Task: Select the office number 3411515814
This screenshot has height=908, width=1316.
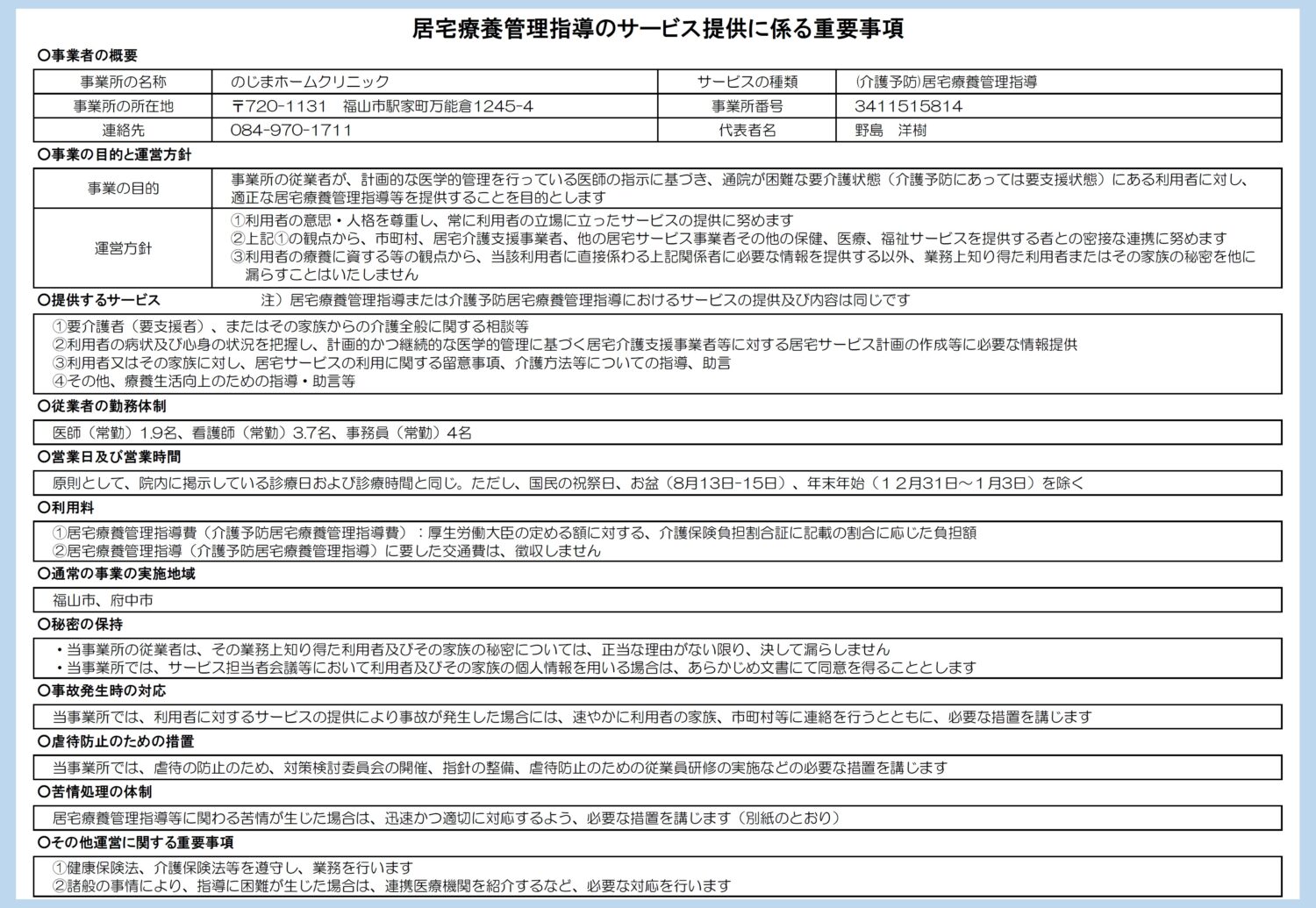Action: point(908,106)
